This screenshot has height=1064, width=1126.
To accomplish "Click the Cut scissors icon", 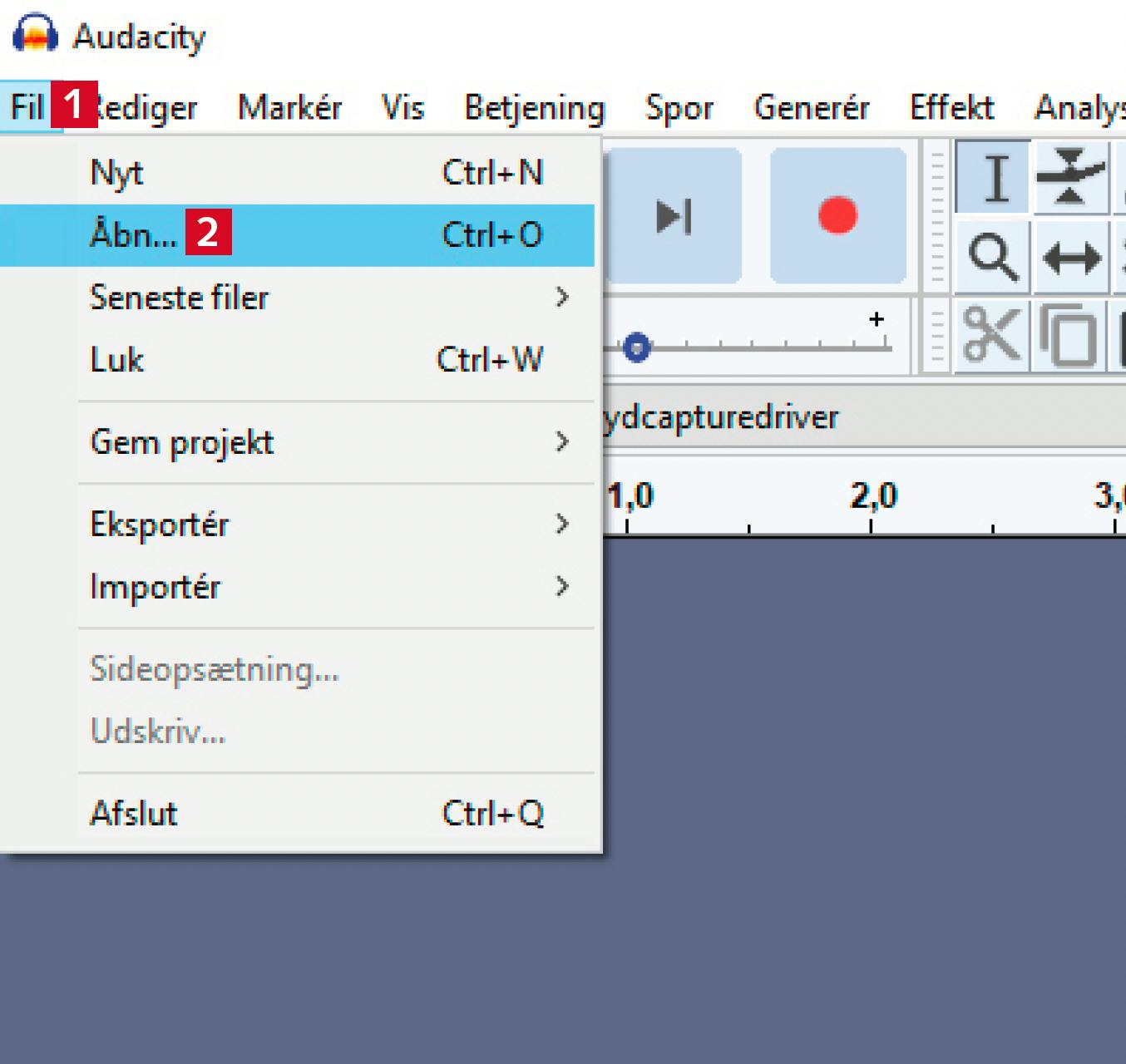I will [991, 337].
